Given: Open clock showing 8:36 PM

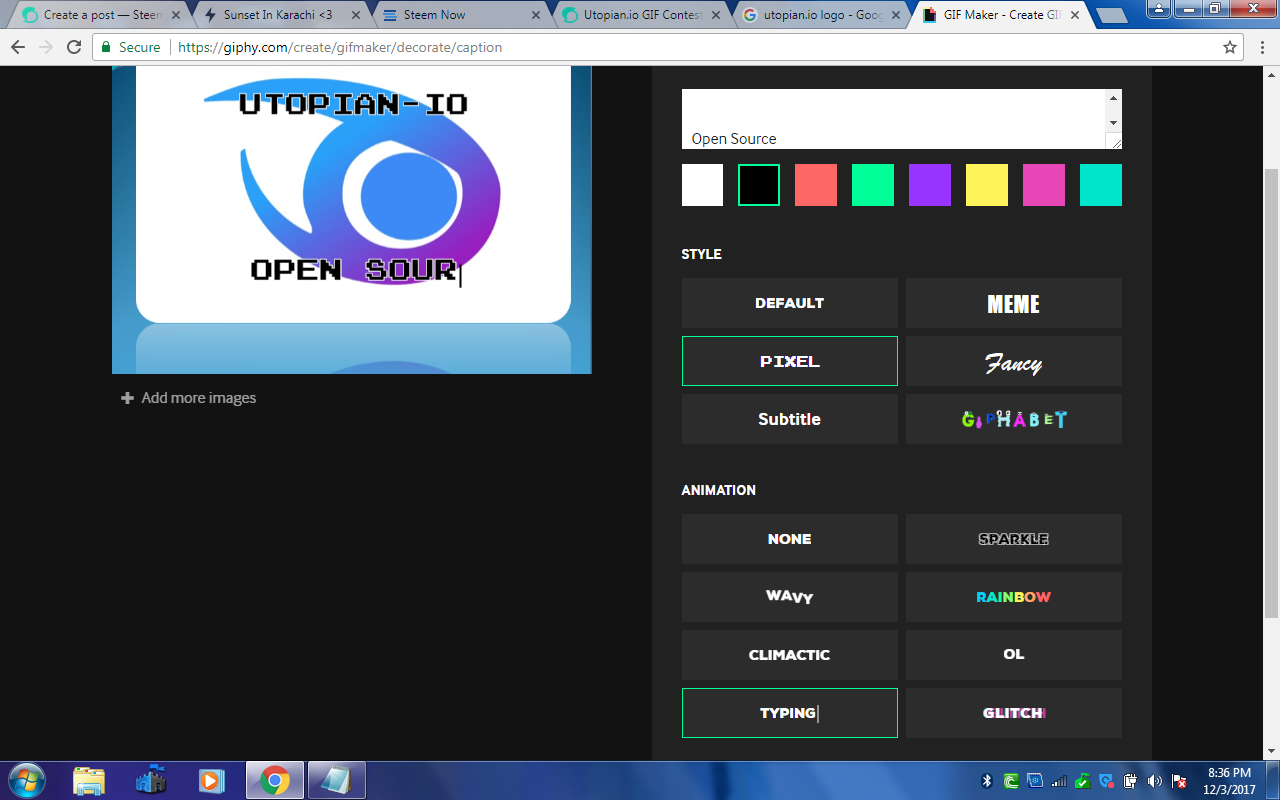Looking at the screenshot, I should click(x=1230, y=781).
